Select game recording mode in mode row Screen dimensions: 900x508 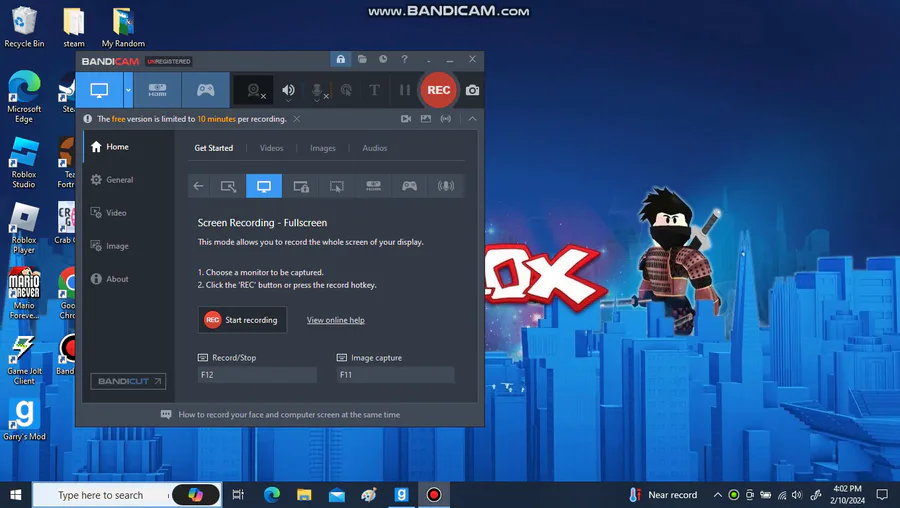point(409,186)
